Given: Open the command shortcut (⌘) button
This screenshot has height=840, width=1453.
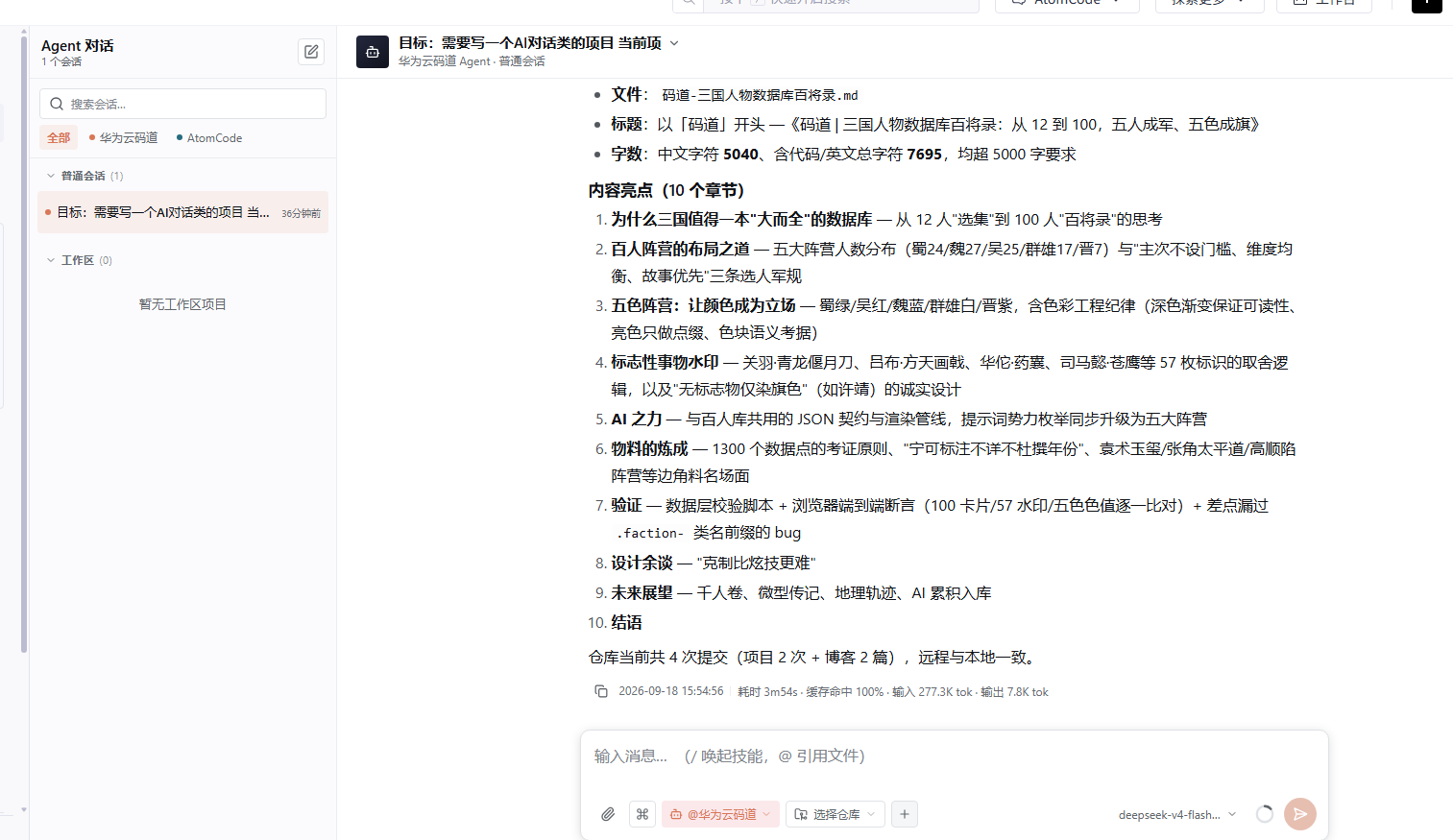Looking at the screenshot, I should pos(642,814).
